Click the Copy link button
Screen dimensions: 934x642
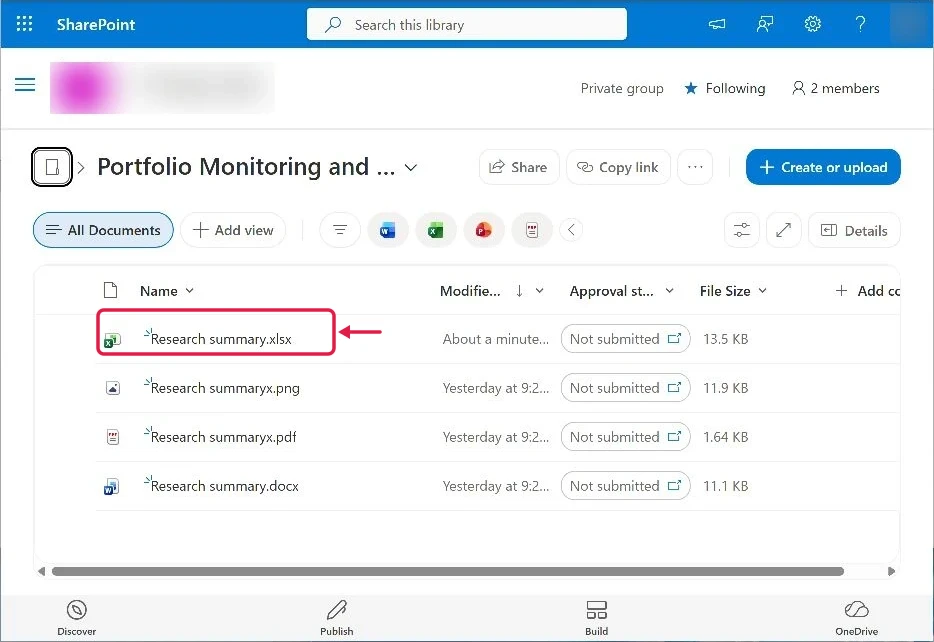(618, 167)
